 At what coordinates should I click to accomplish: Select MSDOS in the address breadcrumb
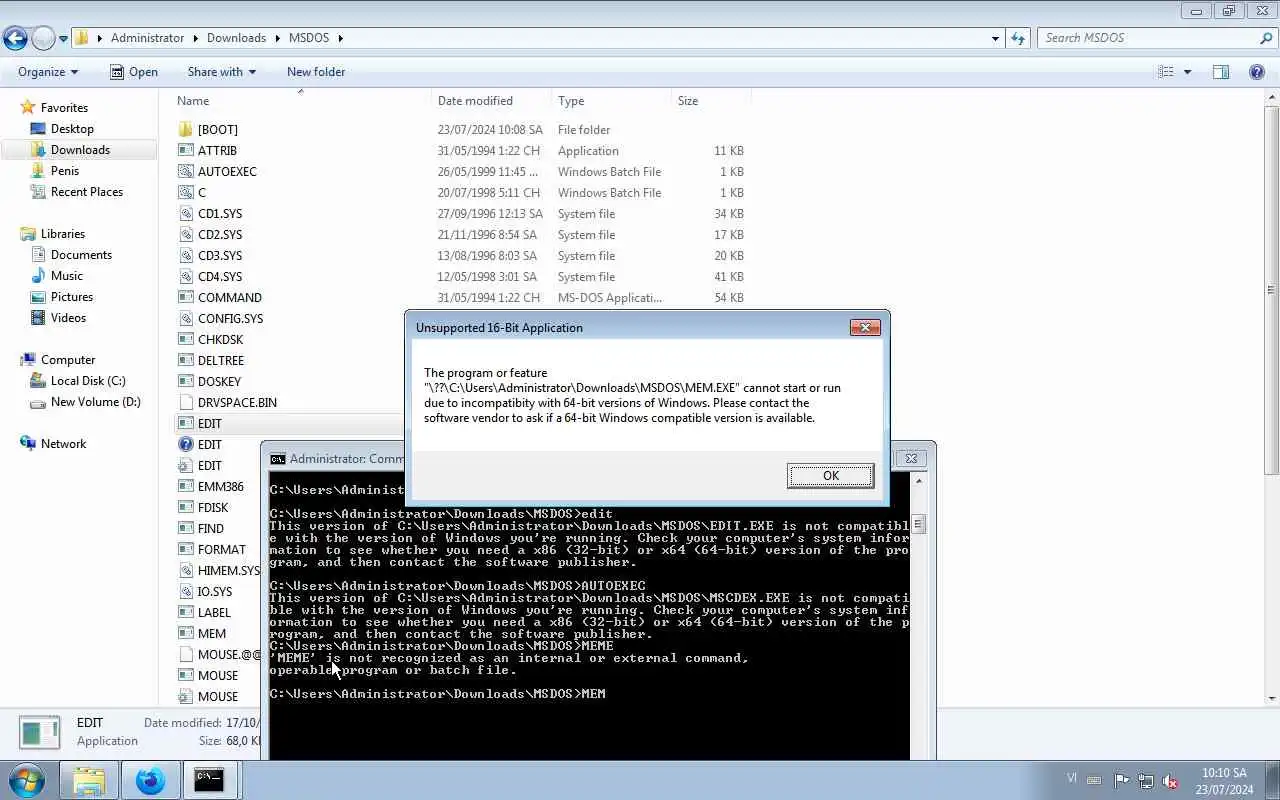click(311, 38)
